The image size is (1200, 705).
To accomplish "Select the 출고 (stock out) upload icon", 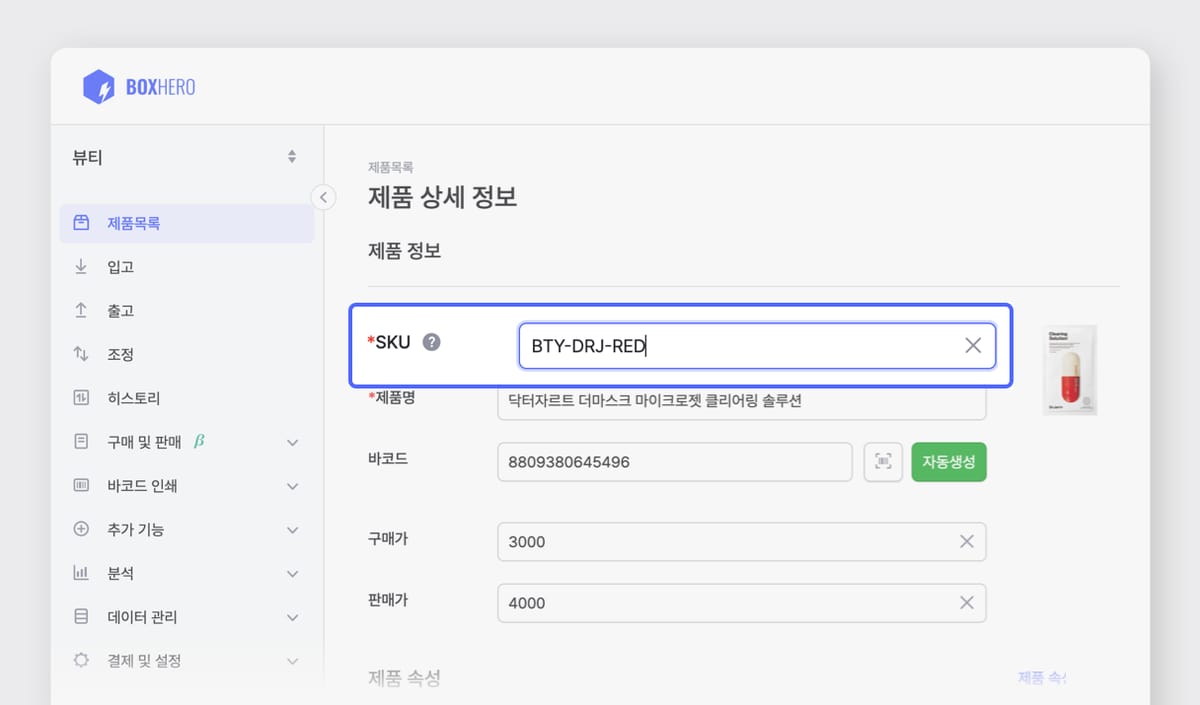I will (x=80, y=310).
